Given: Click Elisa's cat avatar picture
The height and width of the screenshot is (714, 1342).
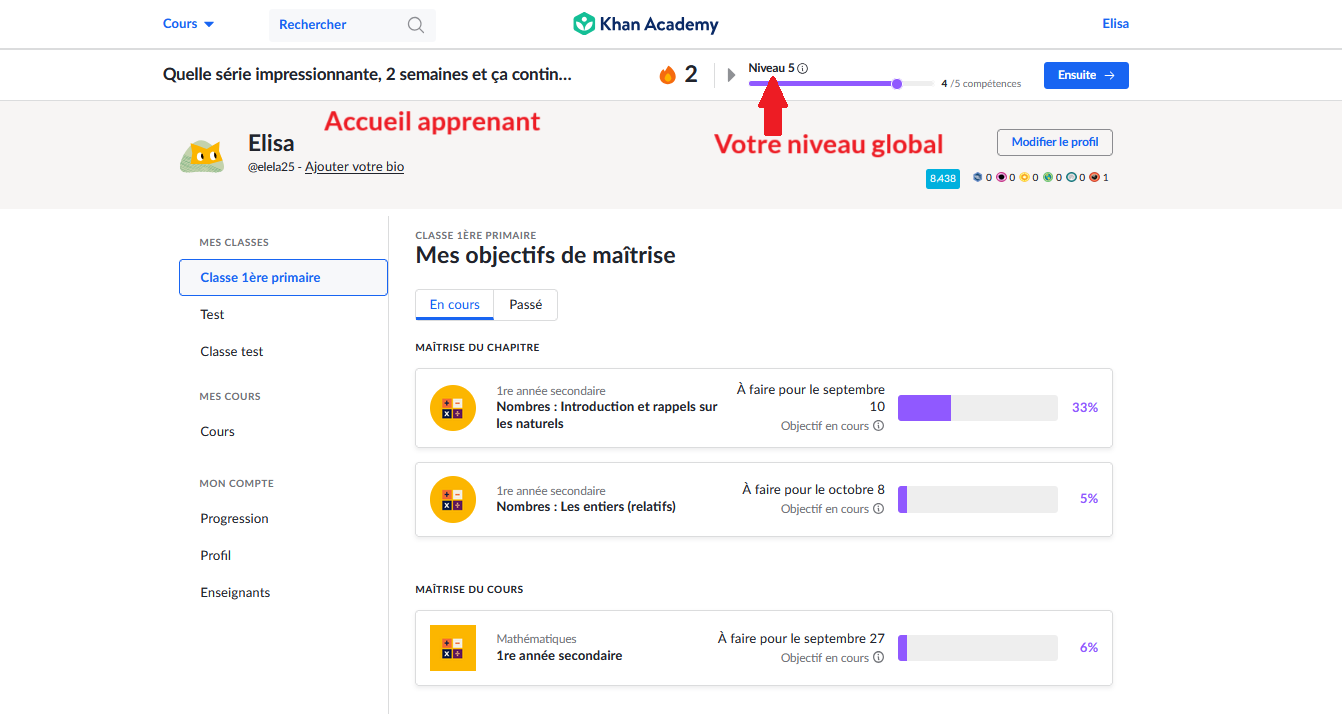Looking at the screenshot, I should click(x=202, y=156).
